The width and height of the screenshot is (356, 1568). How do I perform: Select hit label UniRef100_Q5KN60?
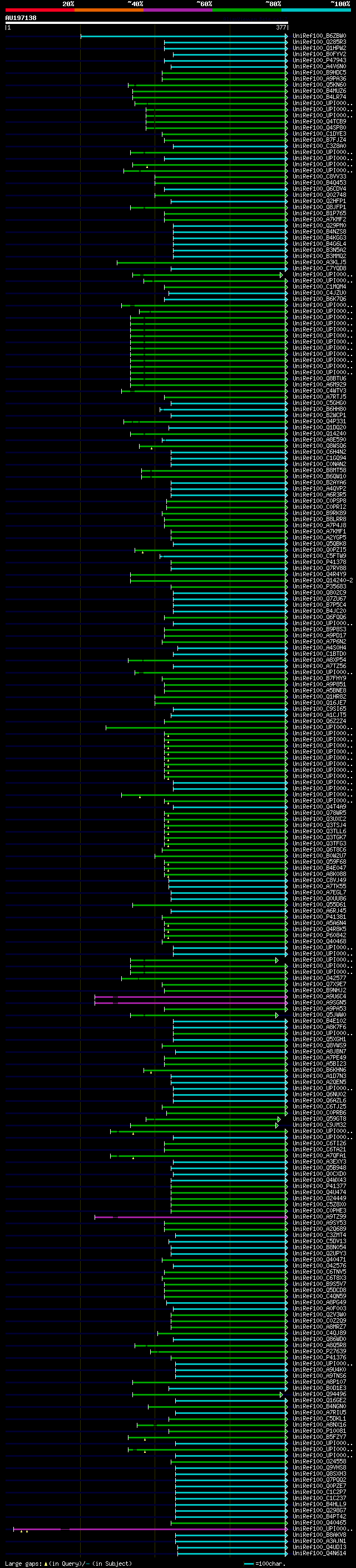[319, 85]
